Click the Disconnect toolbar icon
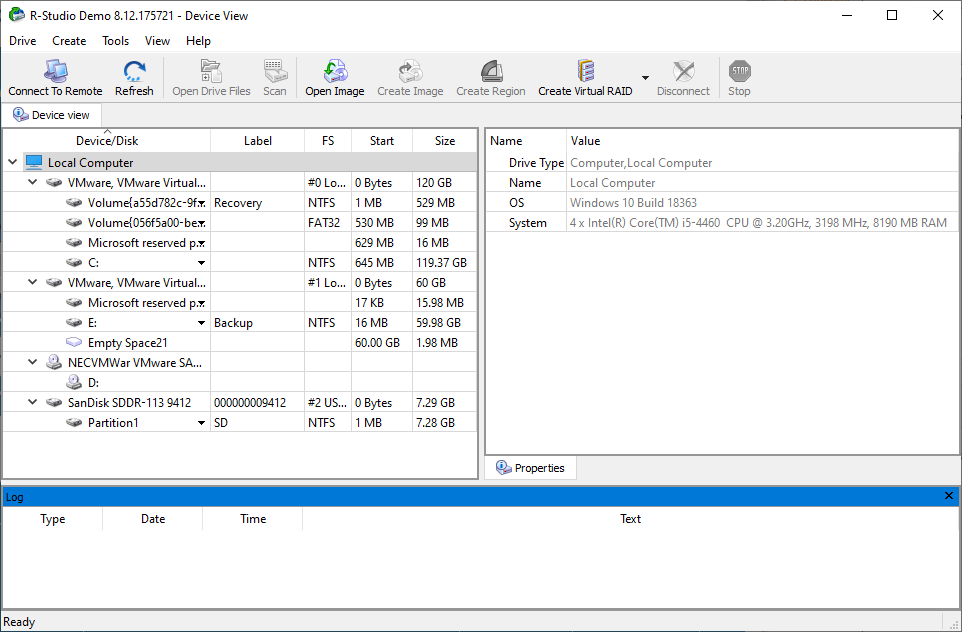 [683, 71]
